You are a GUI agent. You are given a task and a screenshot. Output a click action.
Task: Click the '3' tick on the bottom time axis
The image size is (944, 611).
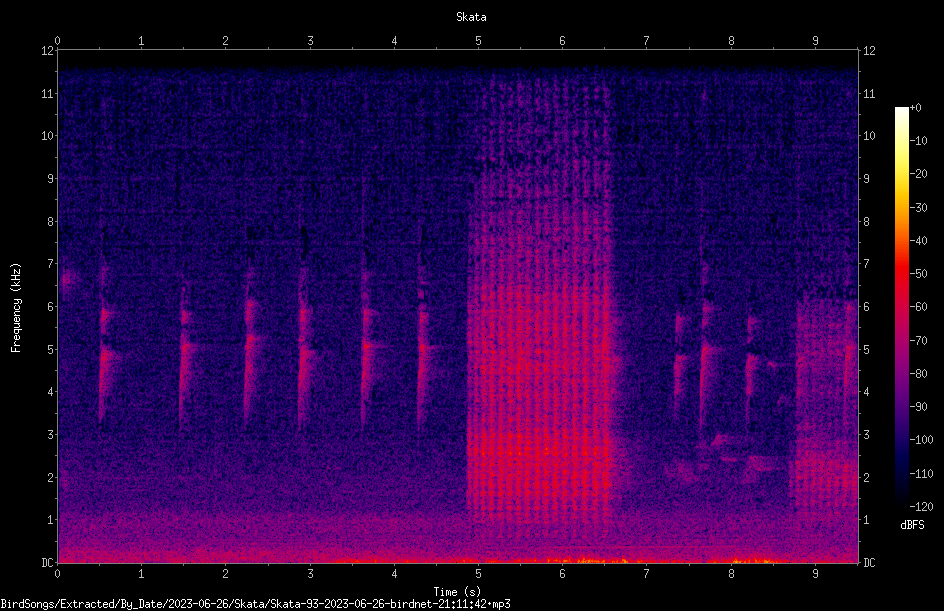tap(310, 574)
